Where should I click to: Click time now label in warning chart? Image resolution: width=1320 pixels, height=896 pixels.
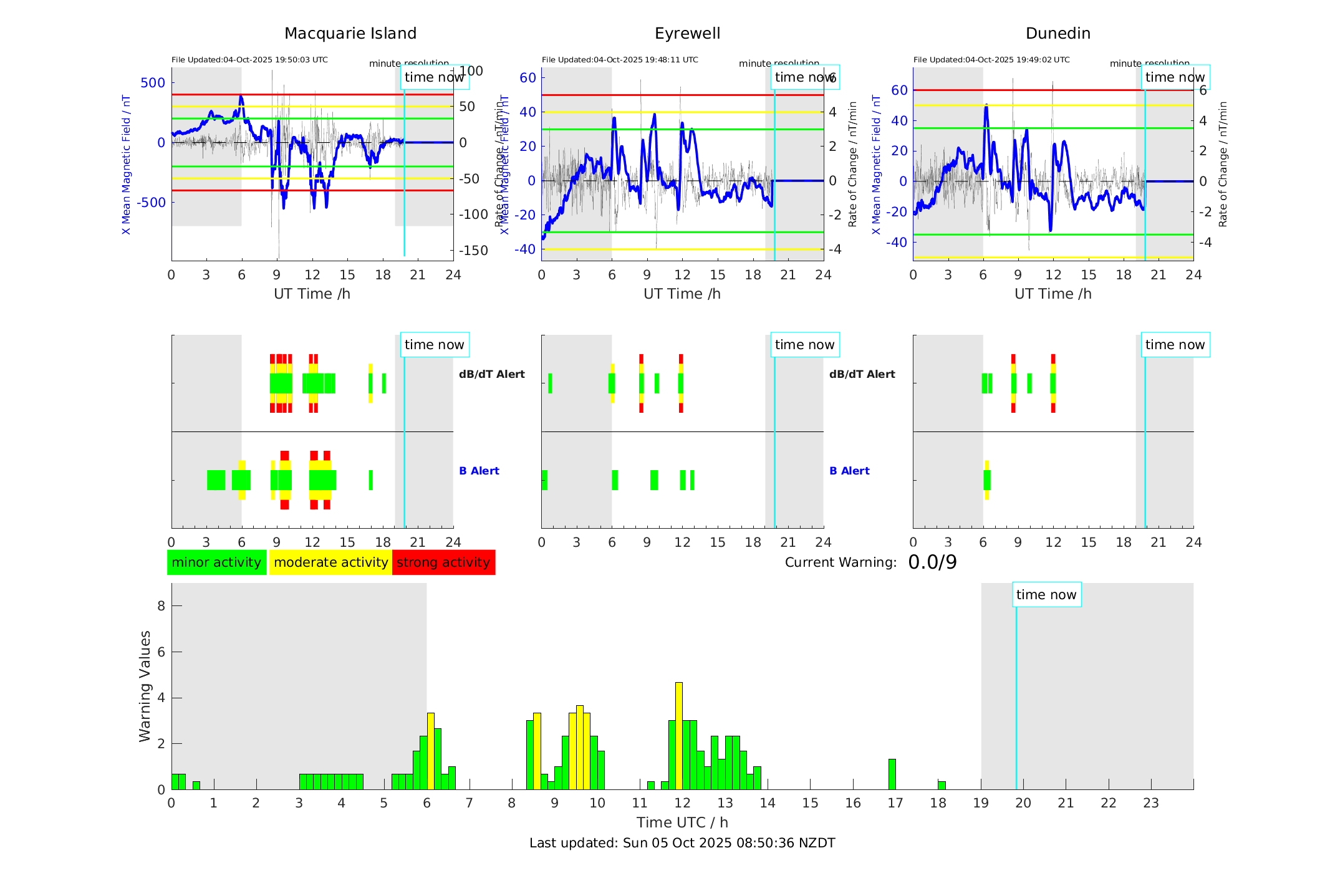point(1046,595)
